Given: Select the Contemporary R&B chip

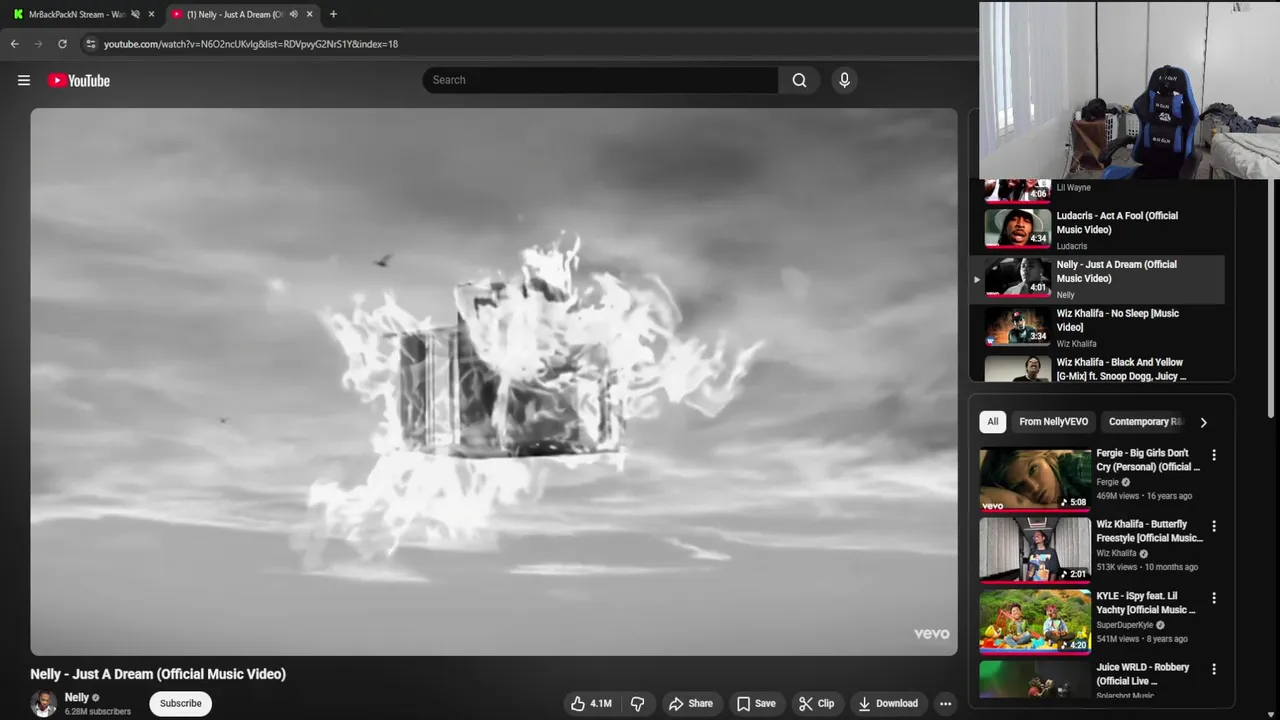Looking at the screenshot, I should tap(1145, 422).
